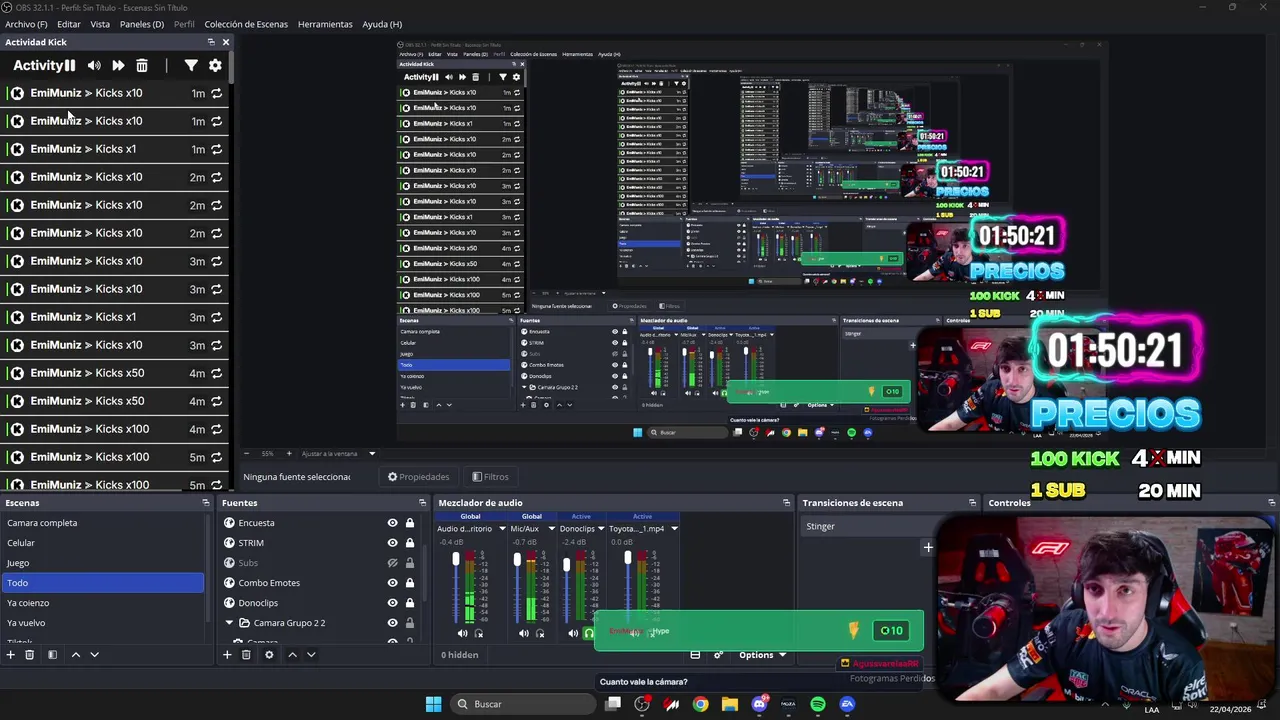
Task: Mute alerts with Activity speaker icon
Action: [94, 66]
